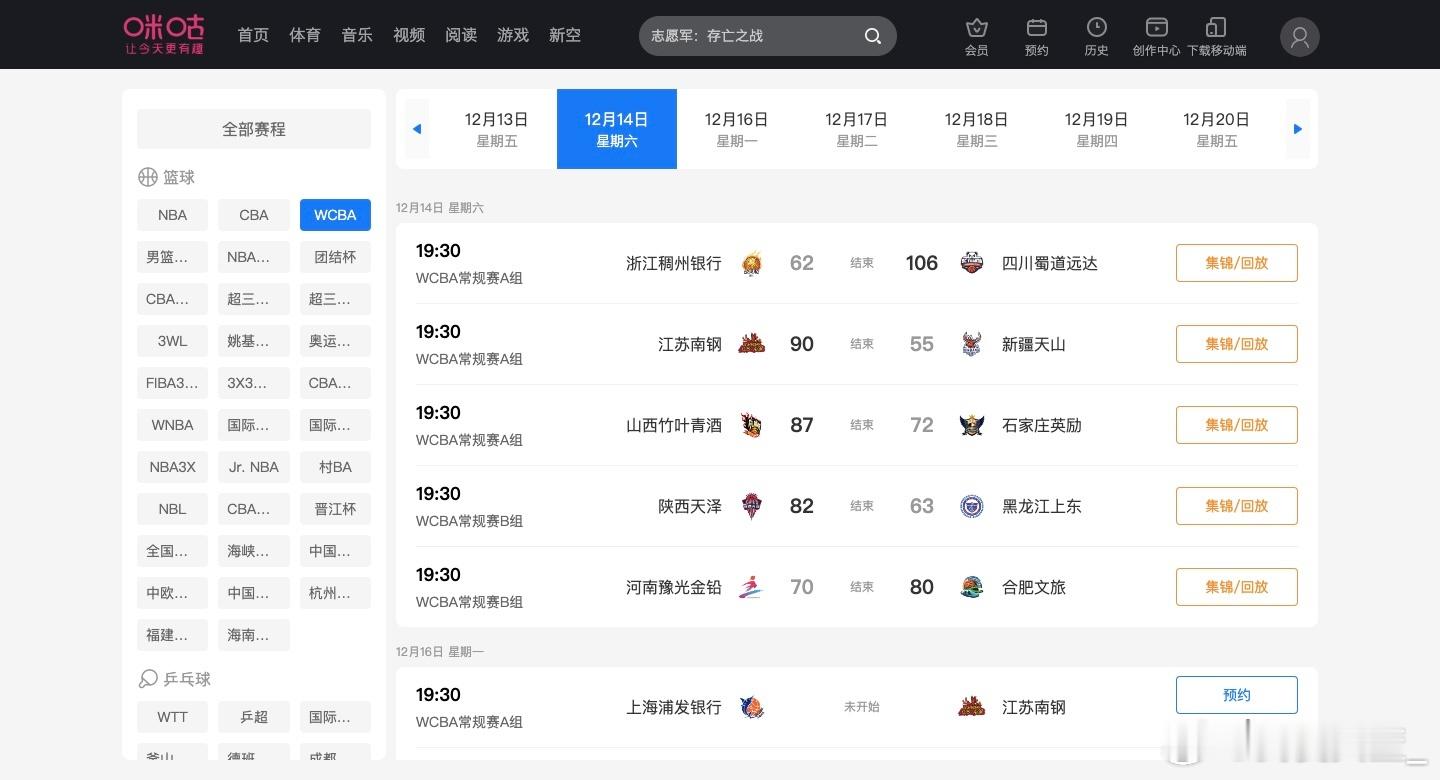
Task: Click 河南豫光金铅 team logo
Action: tap(752, 587)
